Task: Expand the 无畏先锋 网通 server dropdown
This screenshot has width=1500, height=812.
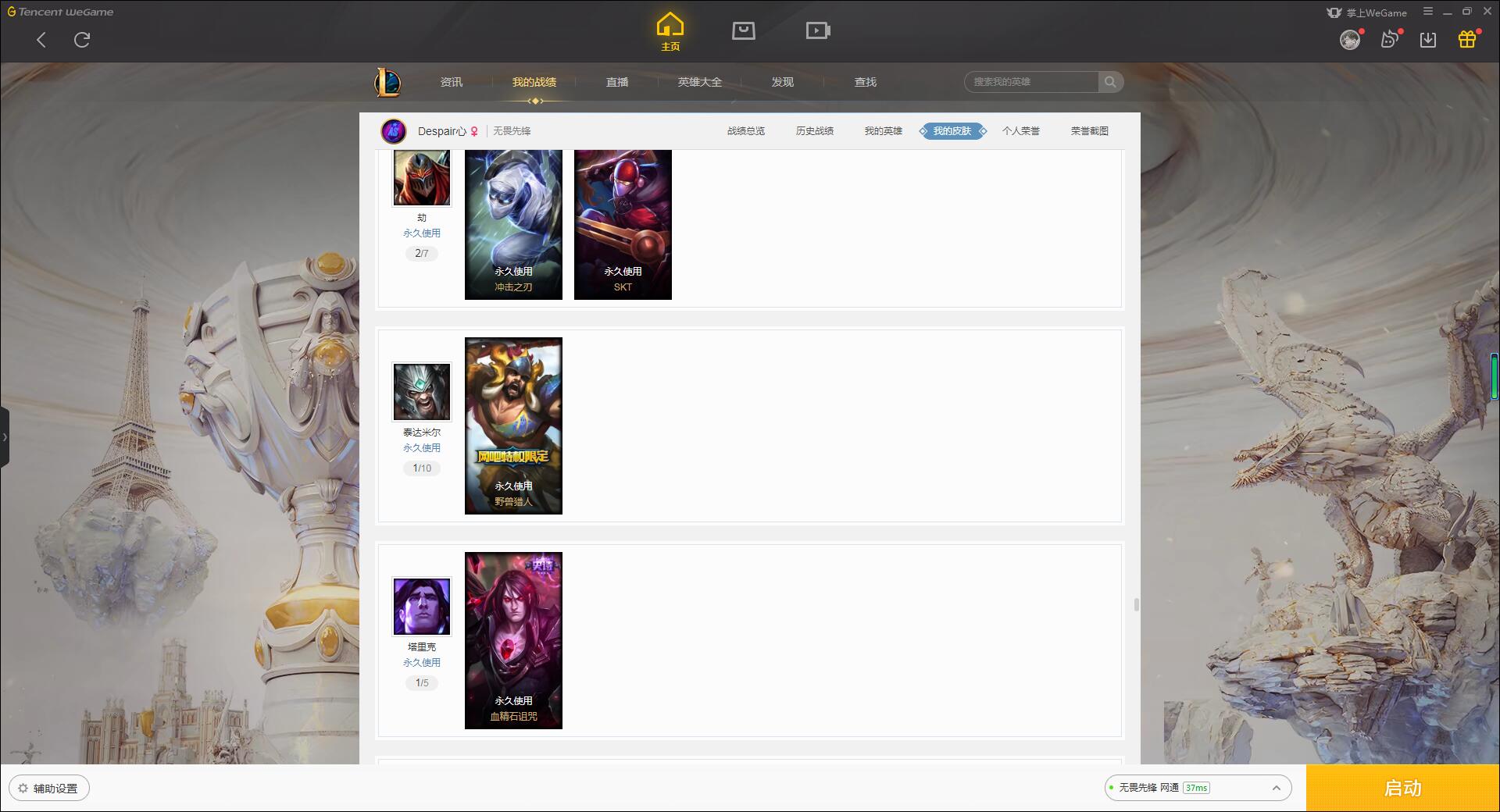Action: pyautogui.click(x=1197, y=788)
